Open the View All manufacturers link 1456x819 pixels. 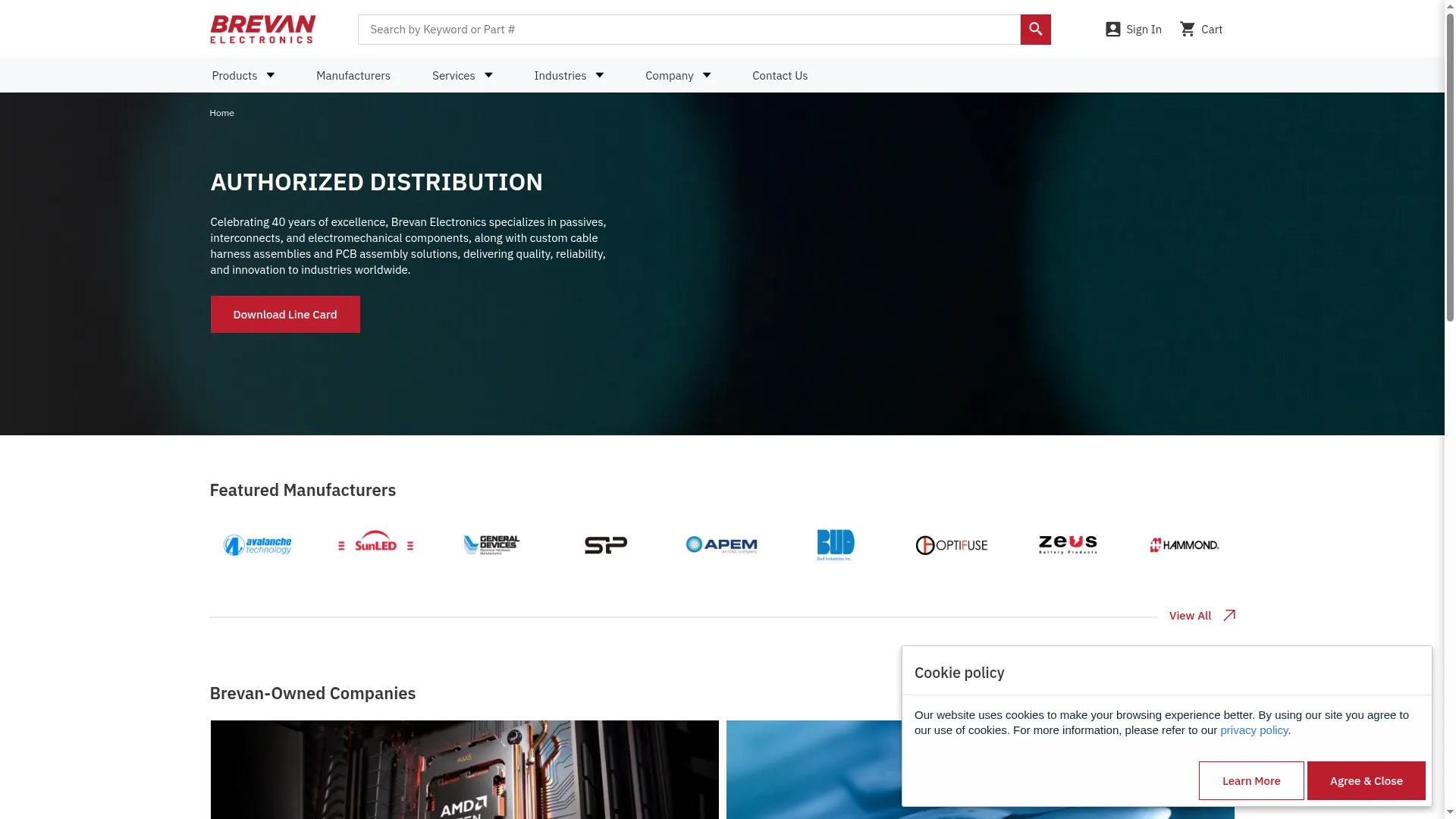(1190, 615)
